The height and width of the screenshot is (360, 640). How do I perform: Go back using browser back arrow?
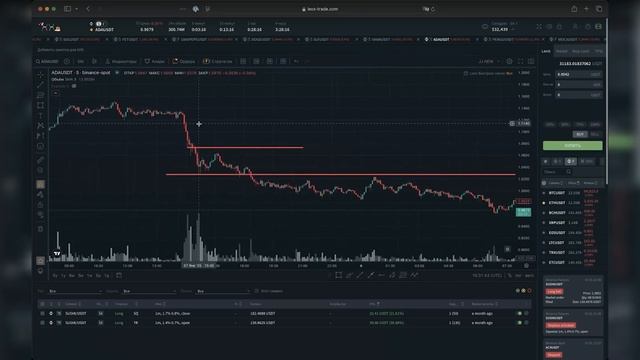coord(88,9)
